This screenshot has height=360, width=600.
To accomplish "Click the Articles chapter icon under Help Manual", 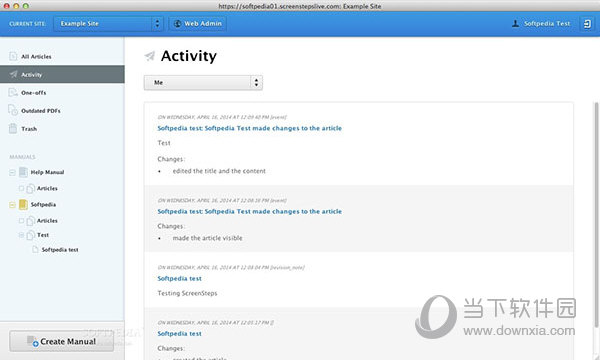I will [x=31, y=188].
